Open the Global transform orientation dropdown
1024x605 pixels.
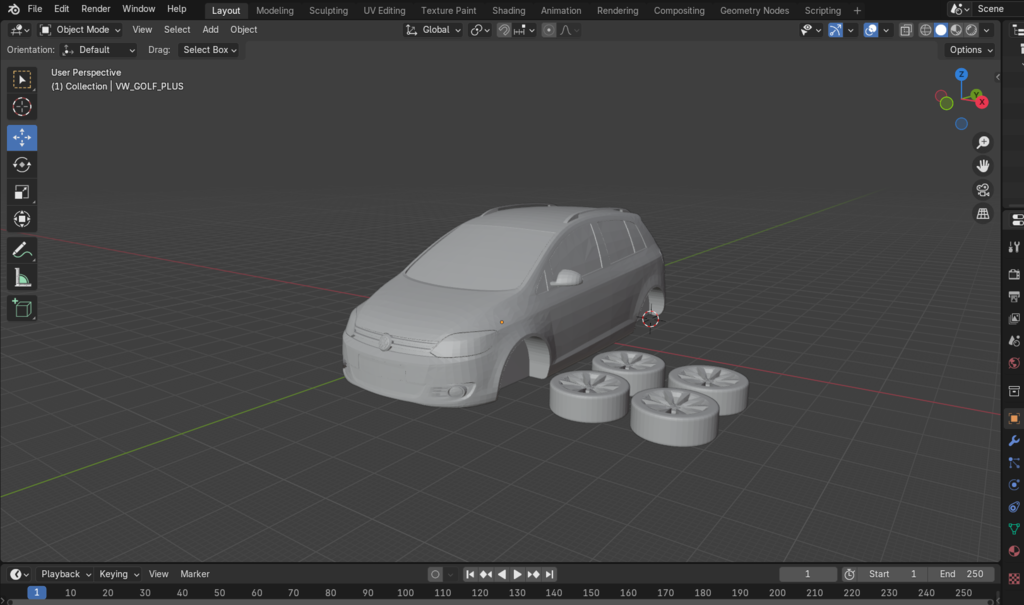point(433,29)
